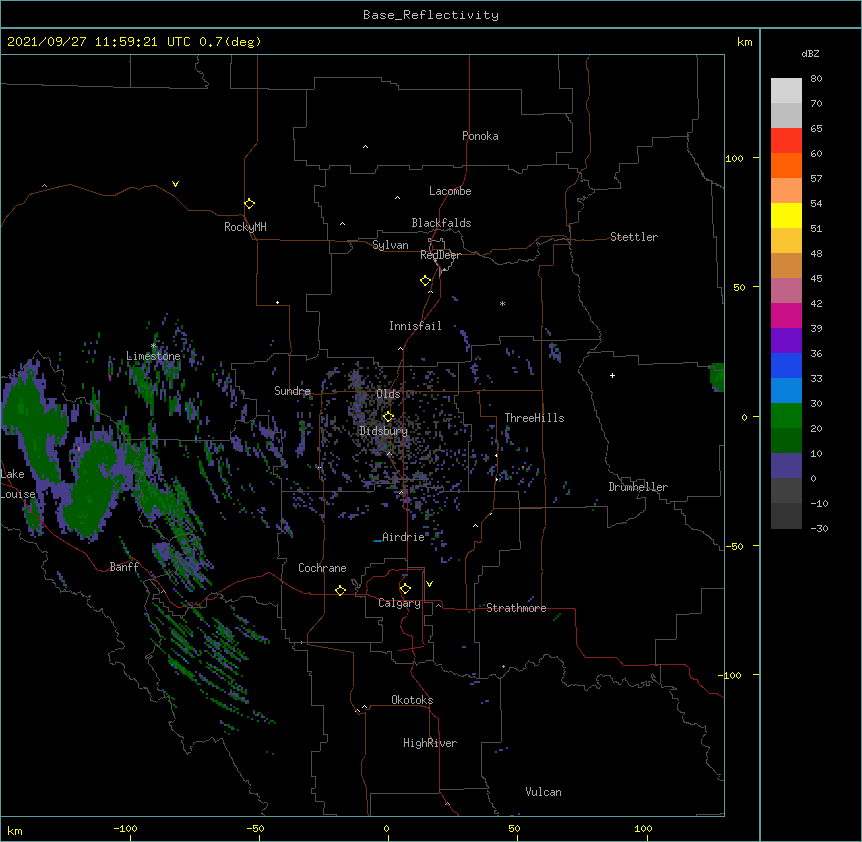Click the Ponoka city label
Image resolution: width=862 pixels, height=842 pixels.
pos(480,136)
